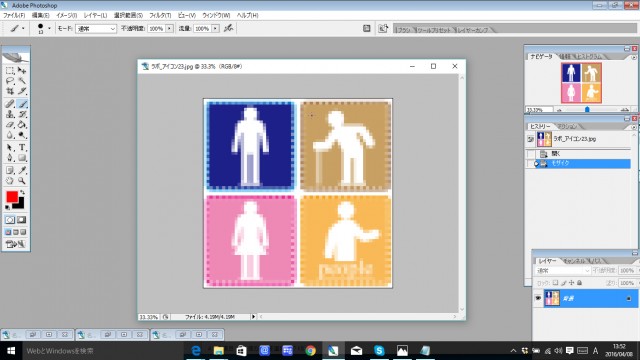
Task: Select the モザイク history state
Action: coord(584,163)
